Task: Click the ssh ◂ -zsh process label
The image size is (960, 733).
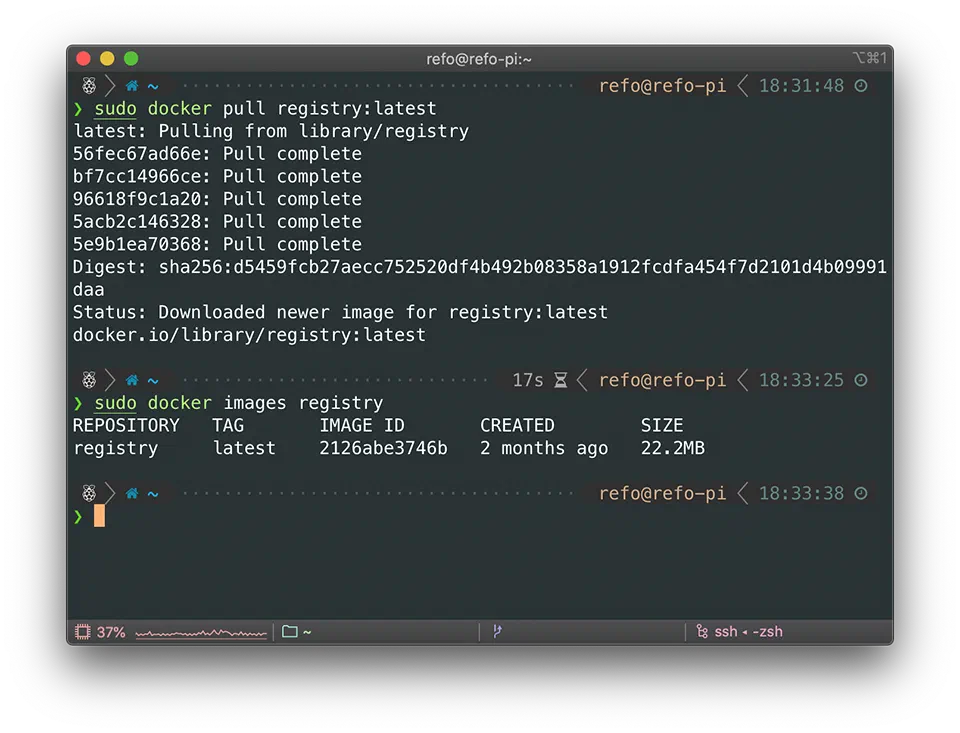Action: [x=748, y=632]
